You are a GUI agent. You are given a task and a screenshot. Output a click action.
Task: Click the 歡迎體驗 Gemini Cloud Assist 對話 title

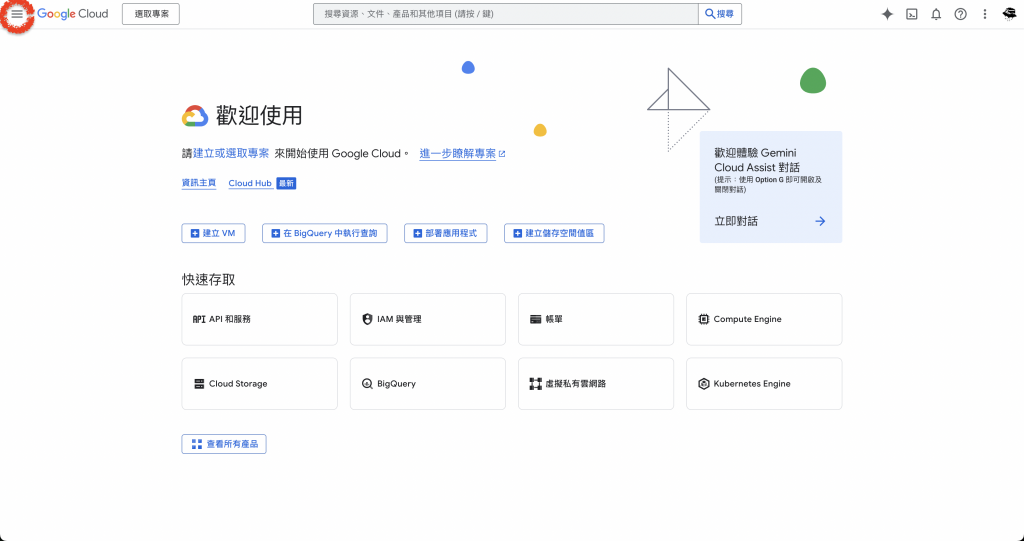[757, 160]
